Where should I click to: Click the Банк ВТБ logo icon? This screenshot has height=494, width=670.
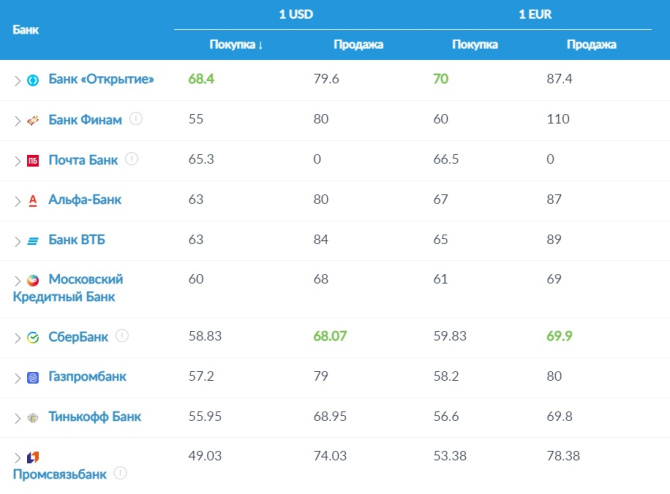32,240
